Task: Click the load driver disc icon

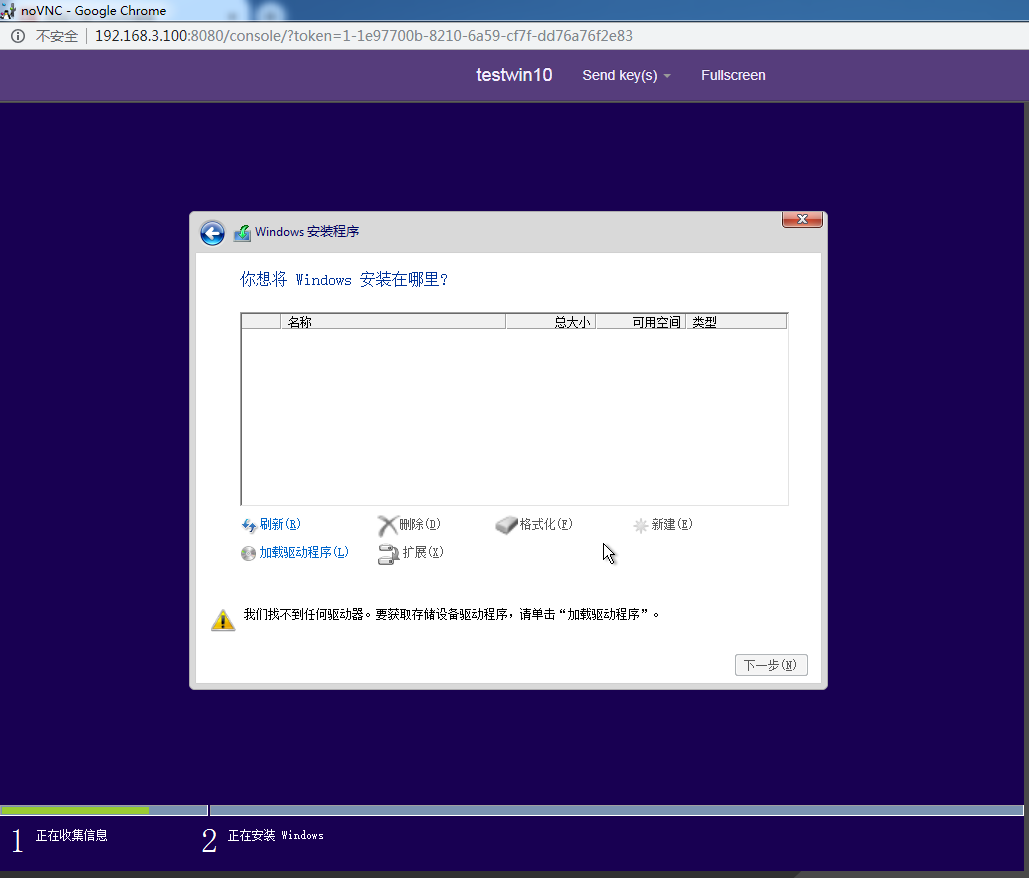Action: pos(248,553)
